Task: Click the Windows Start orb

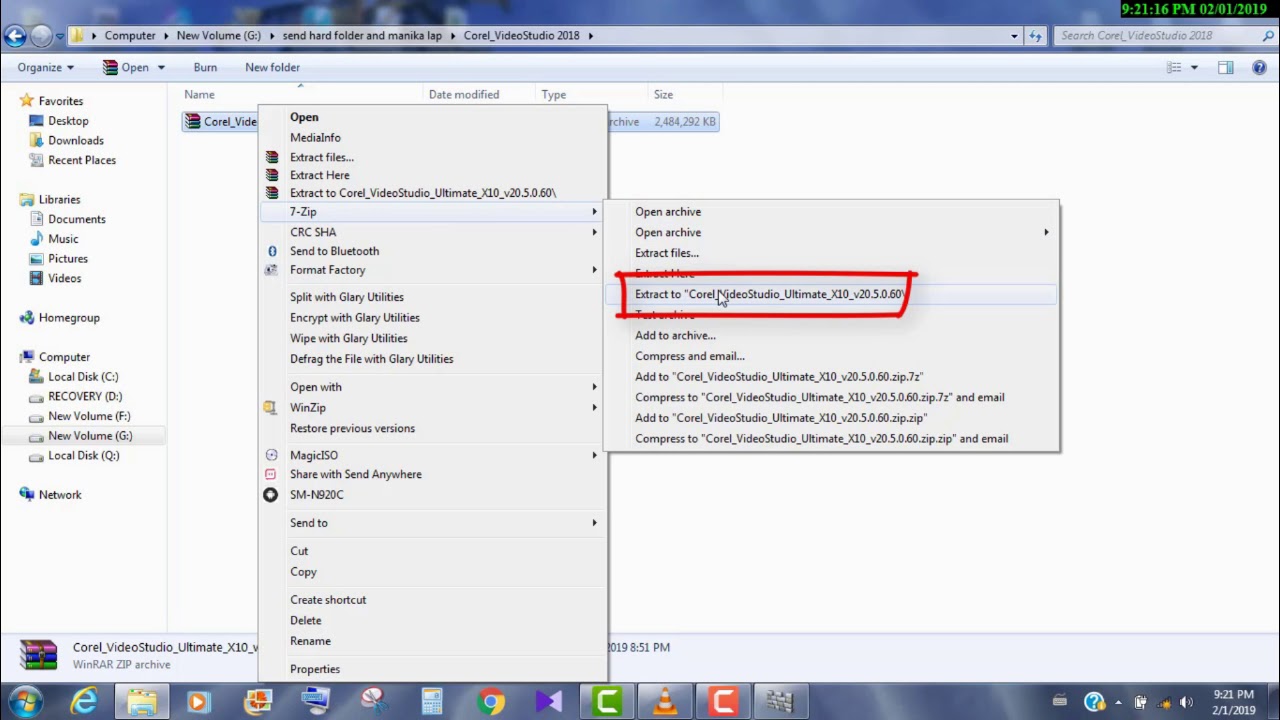Action: click(x=26, y=702)
